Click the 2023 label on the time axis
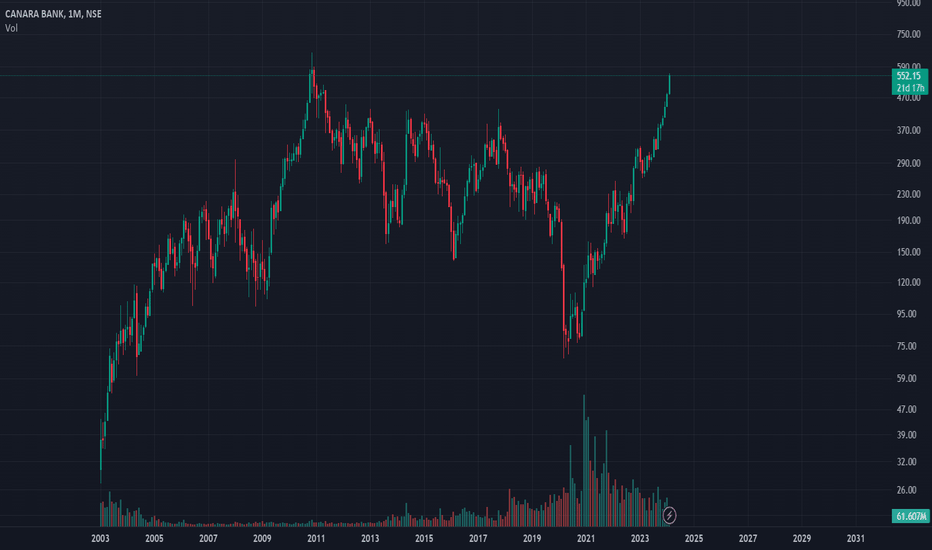Screen dimensions: 932x550 [x=640, y=538]
